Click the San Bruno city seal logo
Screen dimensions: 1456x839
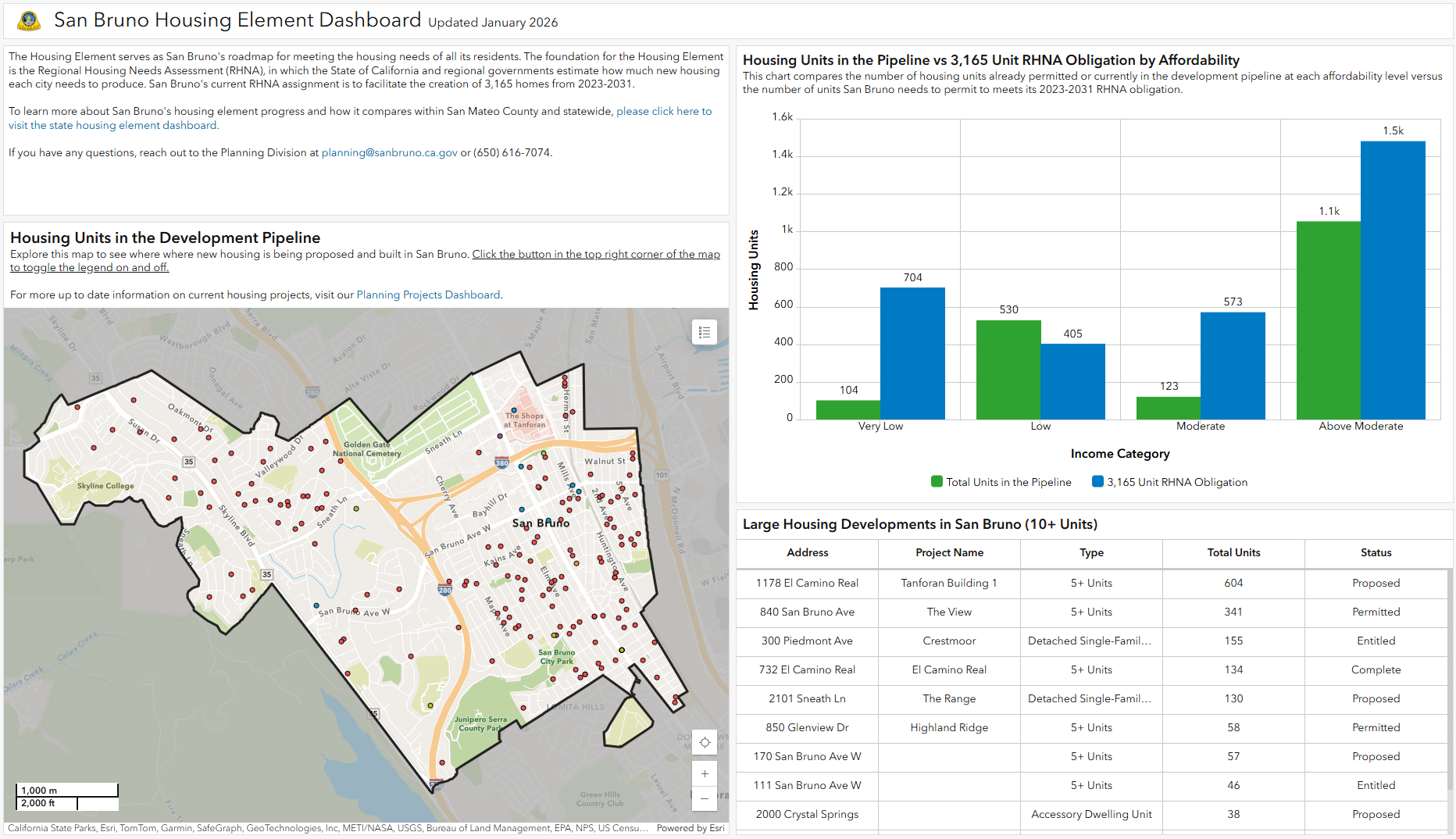(x=29, y=20)
